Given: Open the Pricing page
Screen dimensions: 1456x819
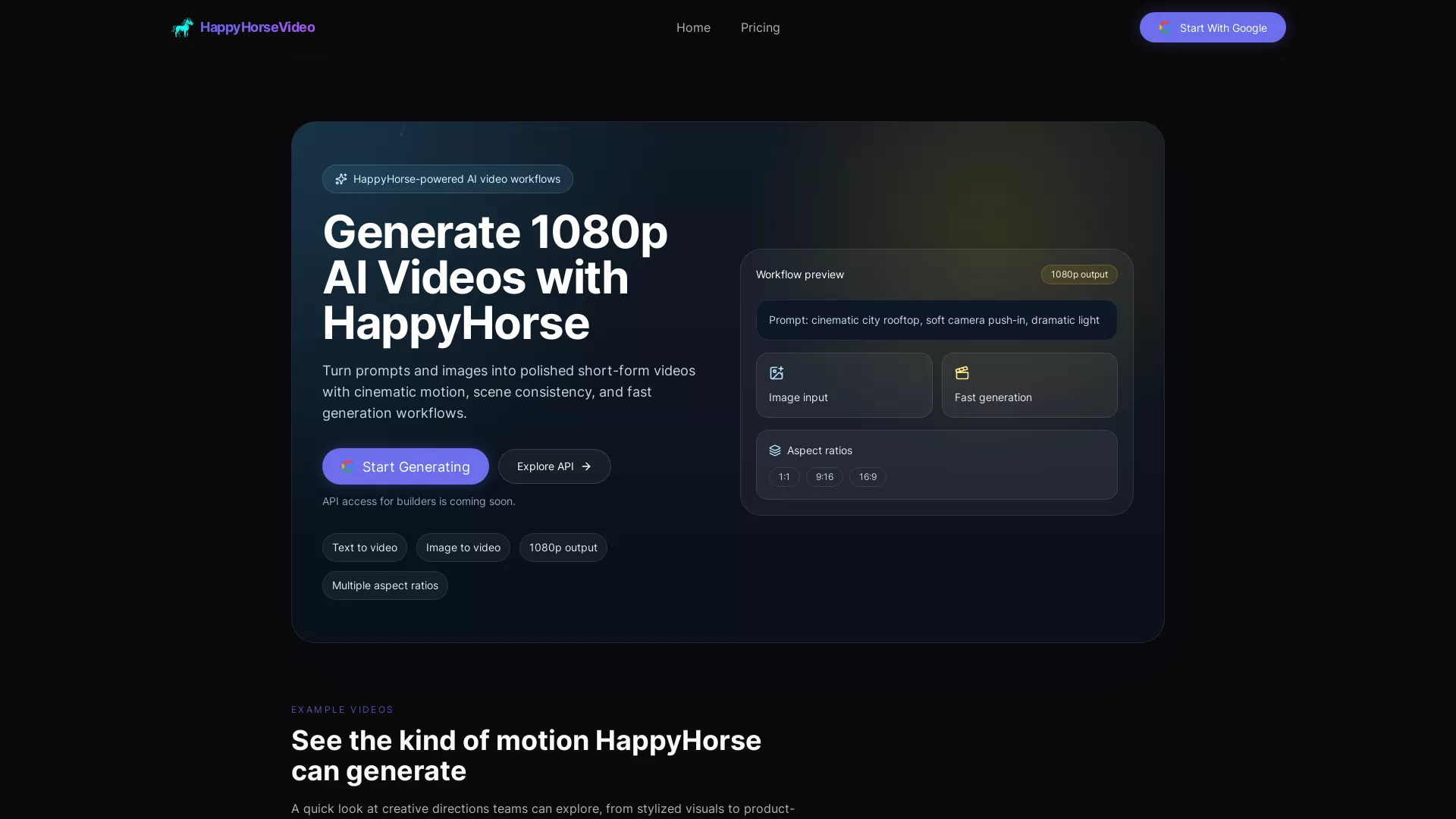Looking at the screenshot, I should pyautogui.click(x=760, y=27).
